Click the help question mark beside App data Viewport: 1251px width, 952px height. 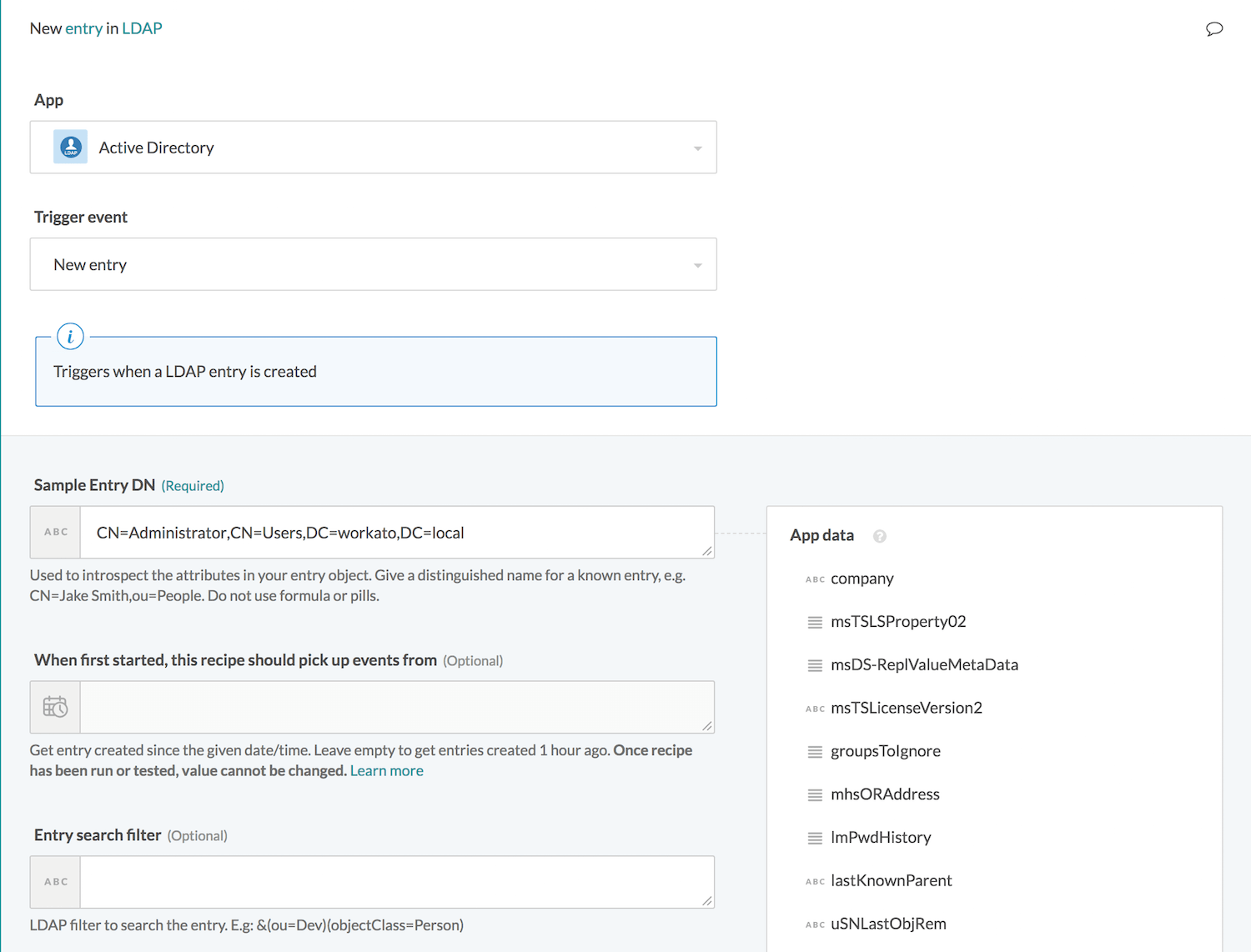tap(879, 536)
